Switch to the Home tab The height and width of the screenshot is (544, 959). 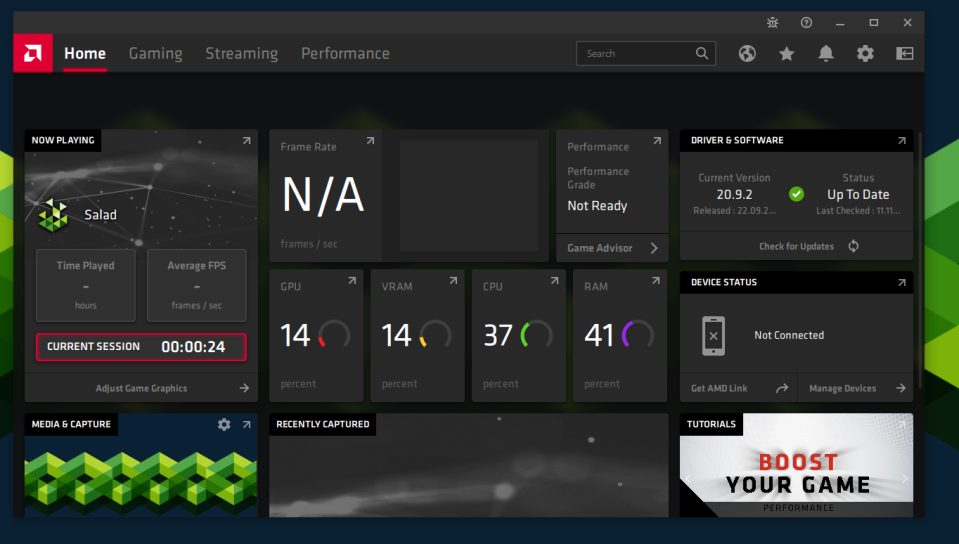tap(85, 54)
